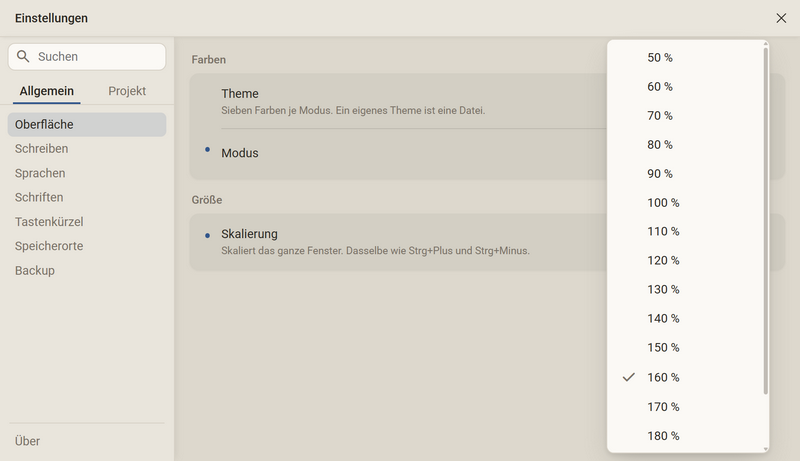Open the Oberfläche settings section
Viewport: 800px width, 461px height.
click(x=87, y=124)
